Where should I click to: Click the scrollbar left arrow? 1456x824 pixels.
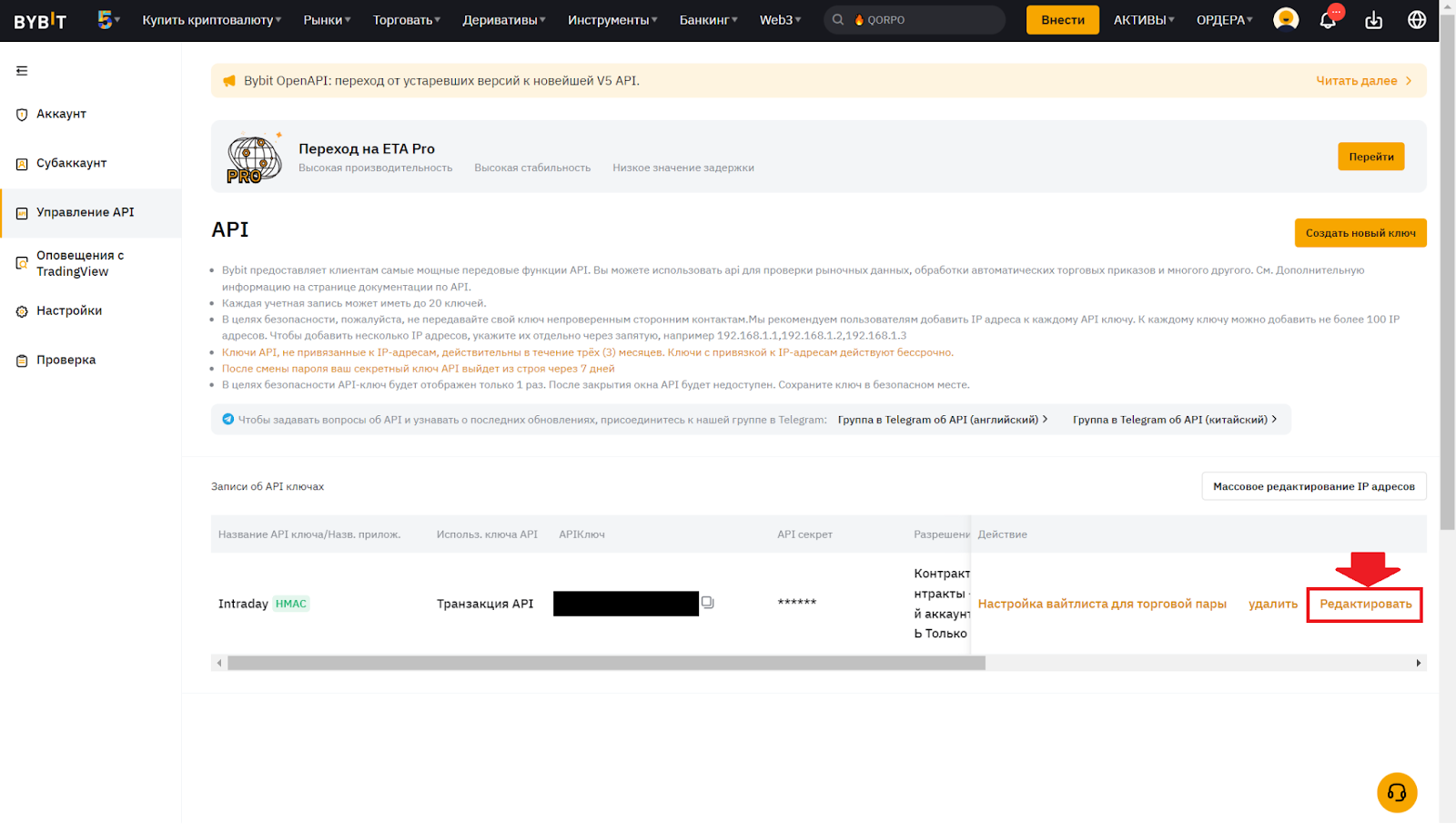pyautogui.click(x=218, y=663)
